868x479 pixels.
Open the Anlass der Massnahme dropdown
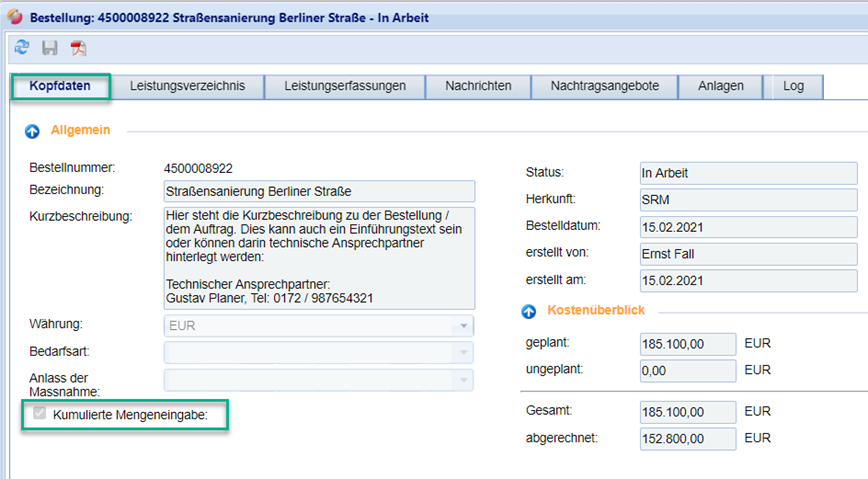tap(463, 380)
